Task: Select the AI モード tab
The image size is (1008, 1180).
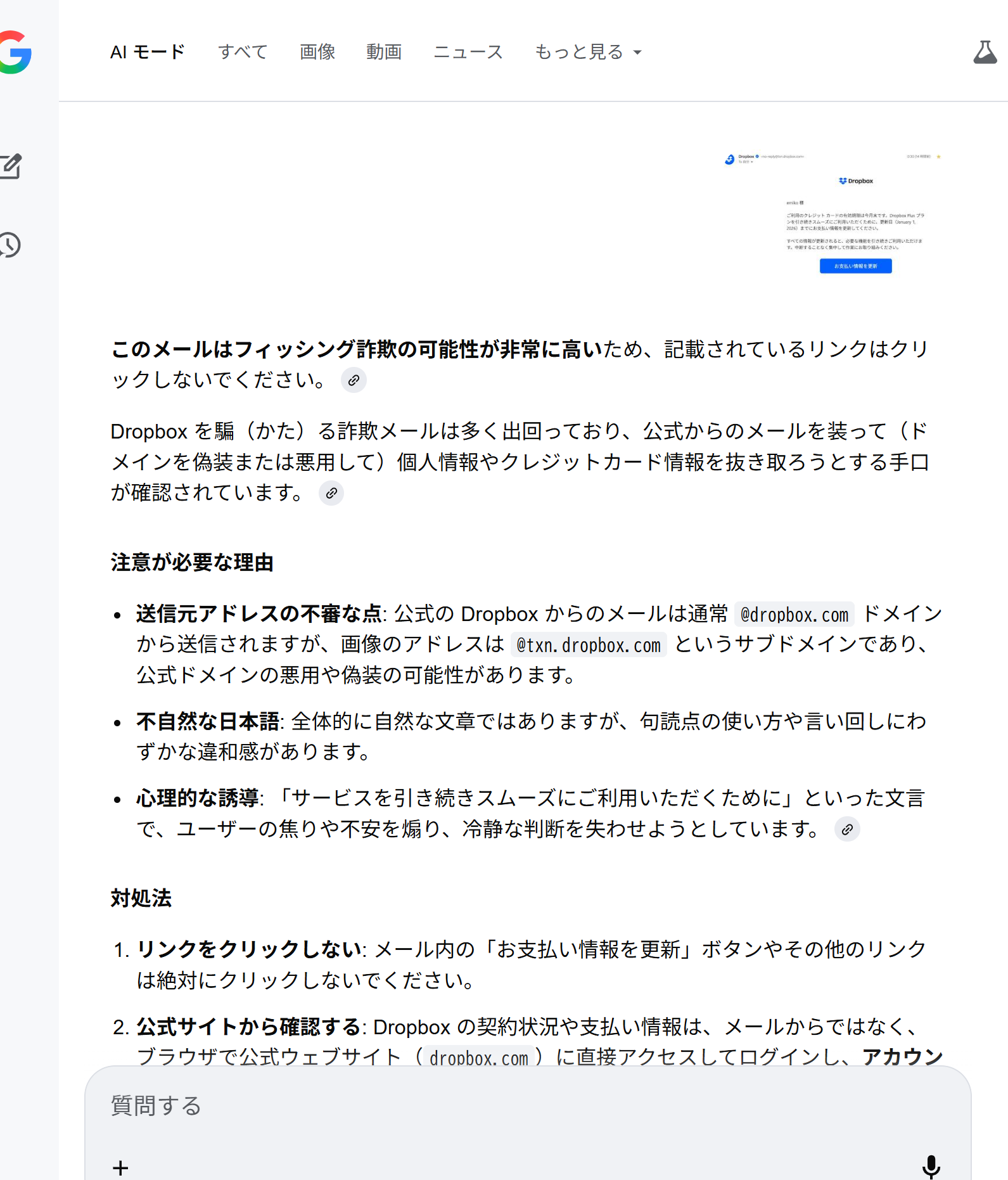Action: coord(148,52)
